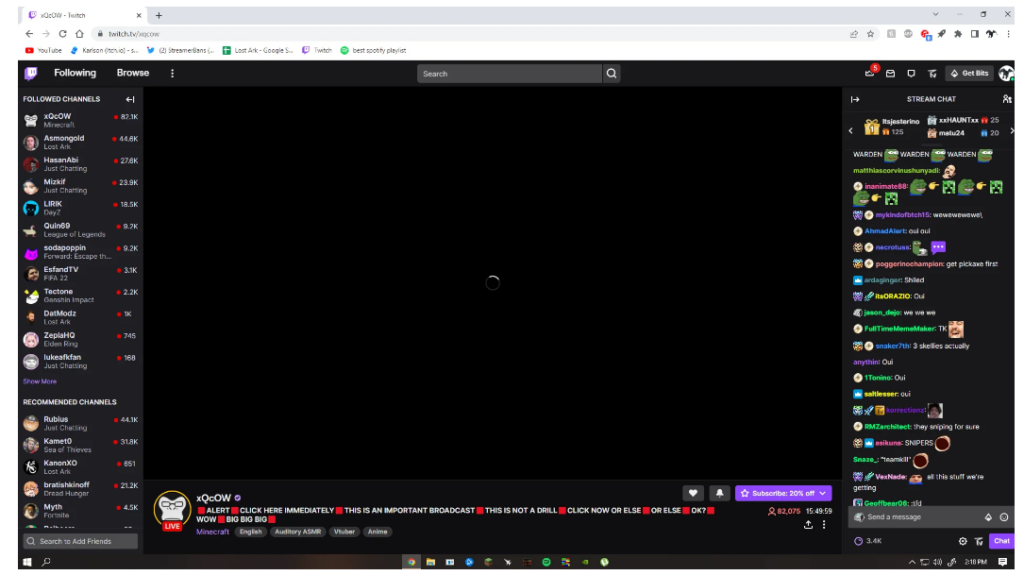Viewport: 1024px width, 575px height.
Task: Collapse the Followed Channels sidebar
Action: click(130, 99)
